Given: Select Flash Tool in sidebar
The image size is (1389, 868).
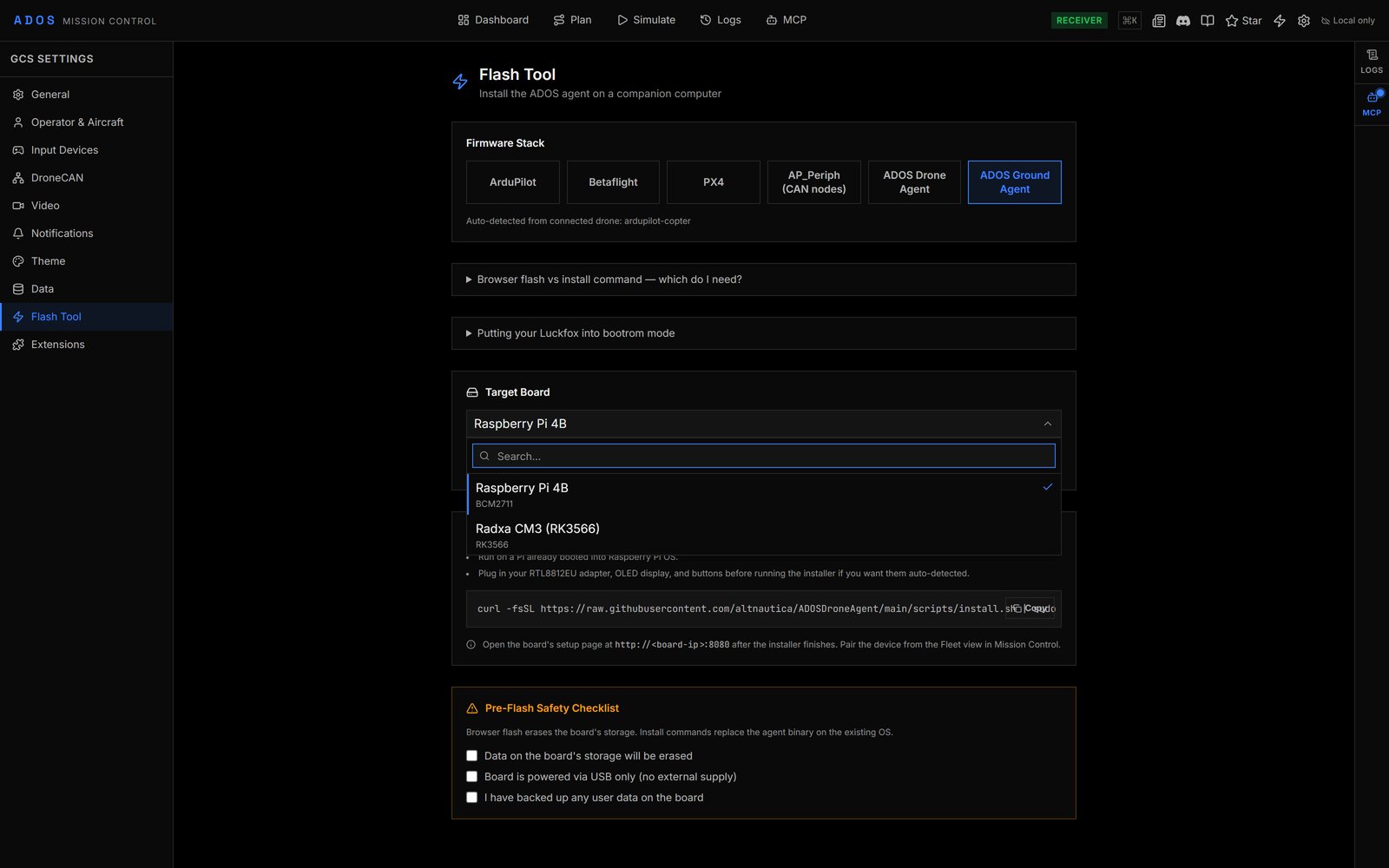Looking at the screenshot, I should coord(87,317).
